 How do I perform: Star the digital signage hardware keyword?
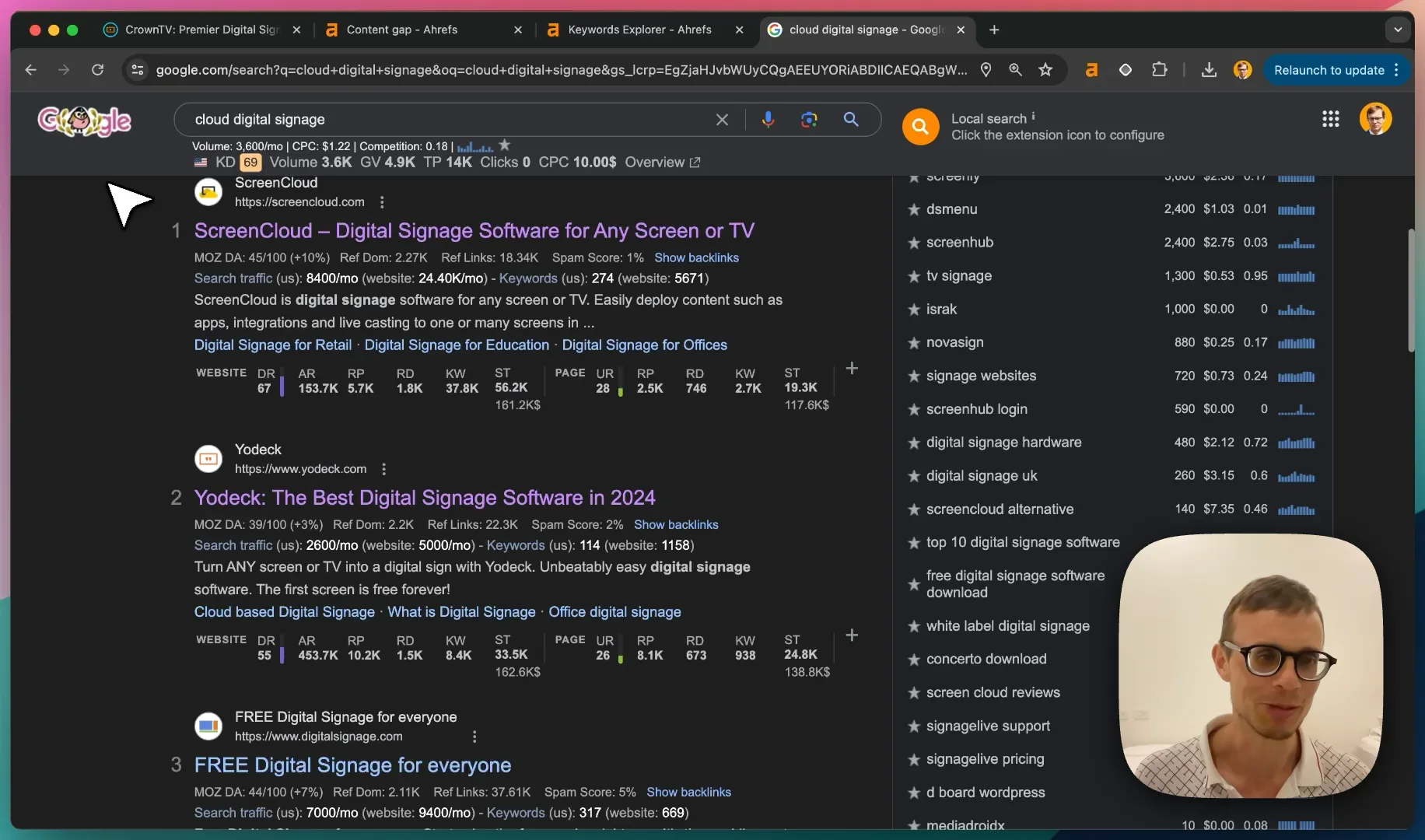914,443
